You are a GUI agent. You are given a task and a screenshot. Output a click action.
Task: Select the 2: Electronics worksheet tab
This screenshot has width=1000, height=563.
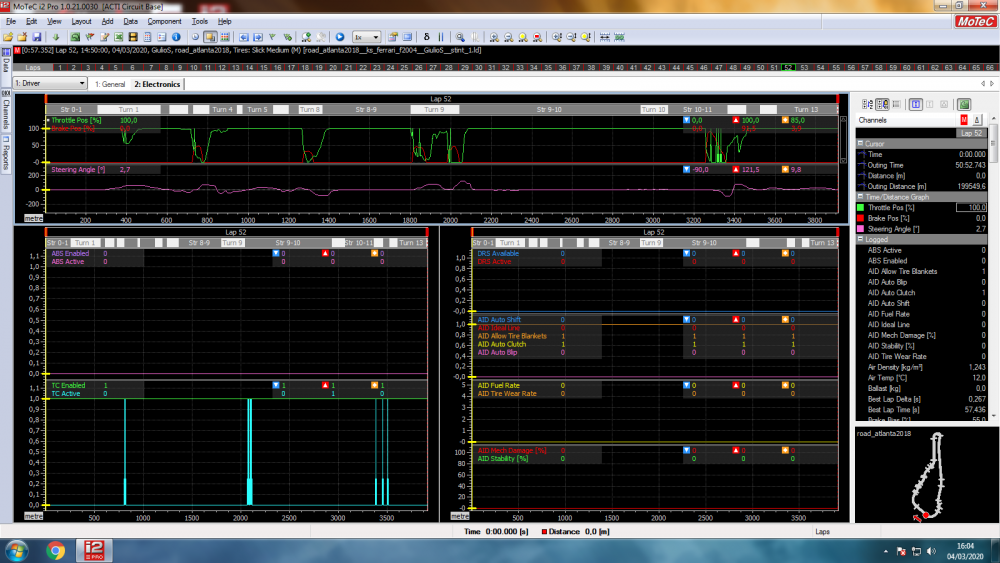point(157,84)
